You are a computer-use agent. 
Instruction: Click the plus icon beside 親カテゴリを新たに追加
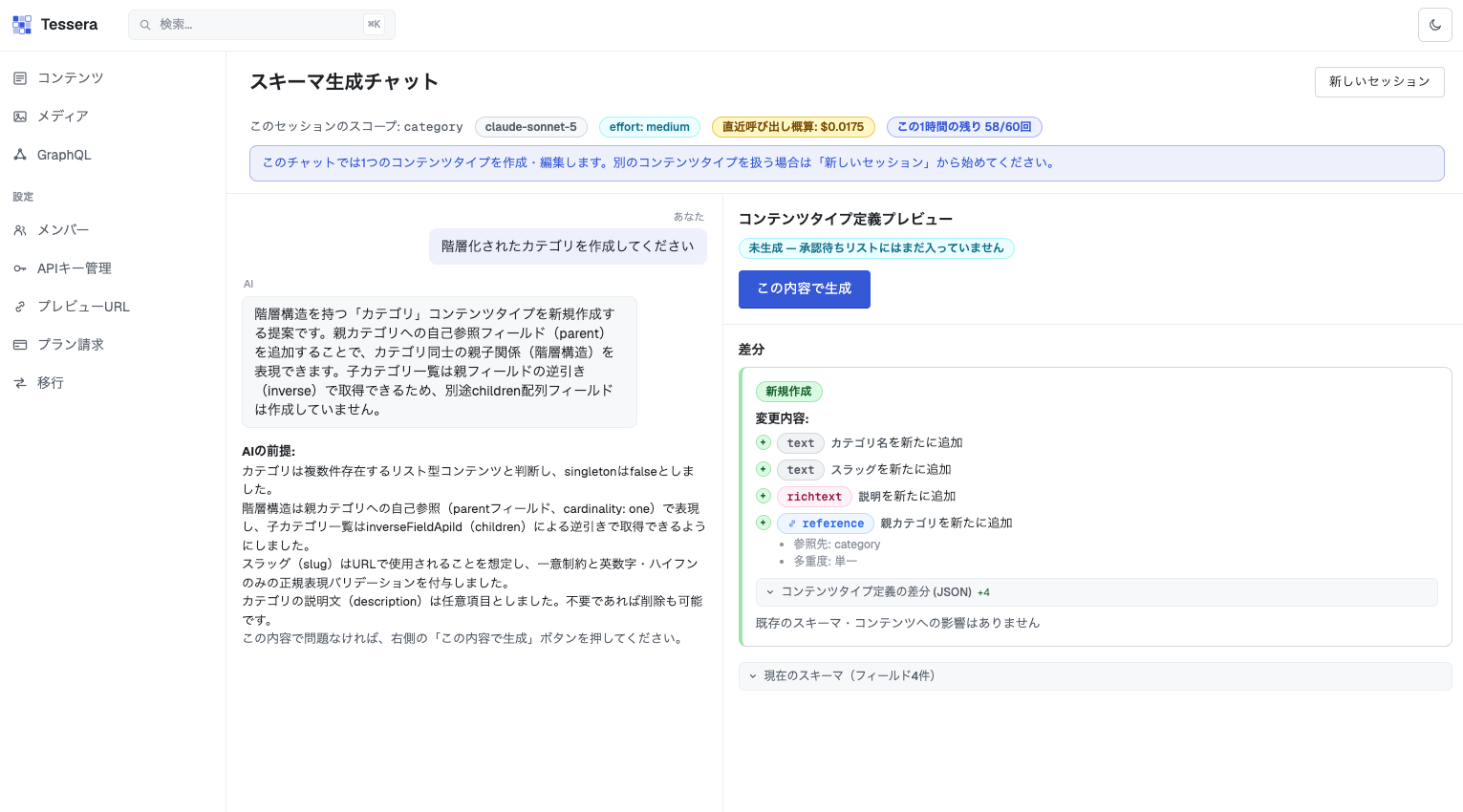[x=763, y=523]
